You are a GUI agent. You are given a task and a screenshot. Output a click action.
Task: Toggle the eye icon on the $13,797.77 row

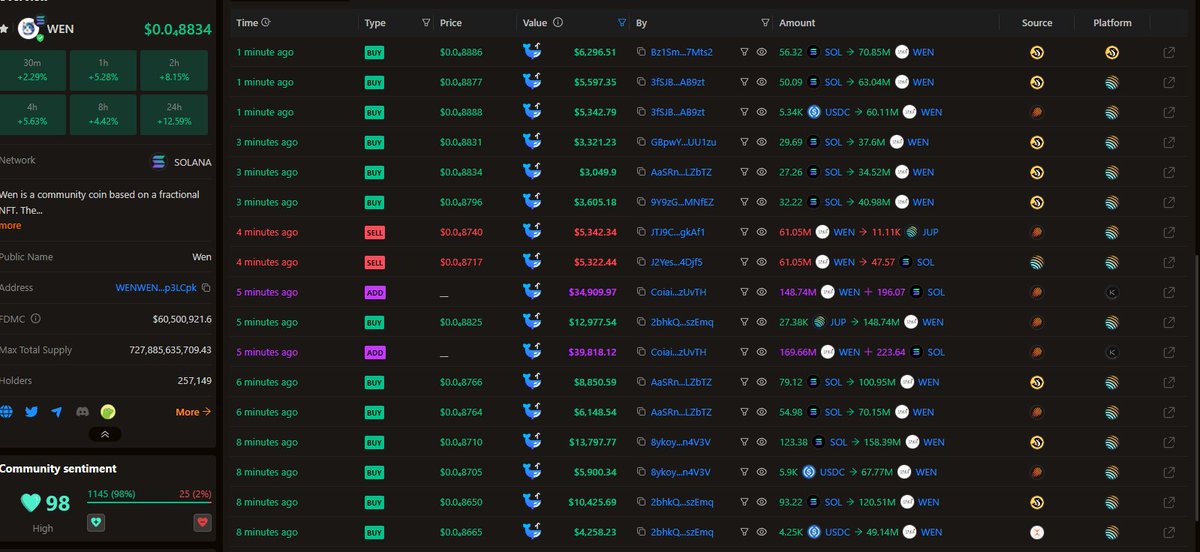[x=761, y=442]
